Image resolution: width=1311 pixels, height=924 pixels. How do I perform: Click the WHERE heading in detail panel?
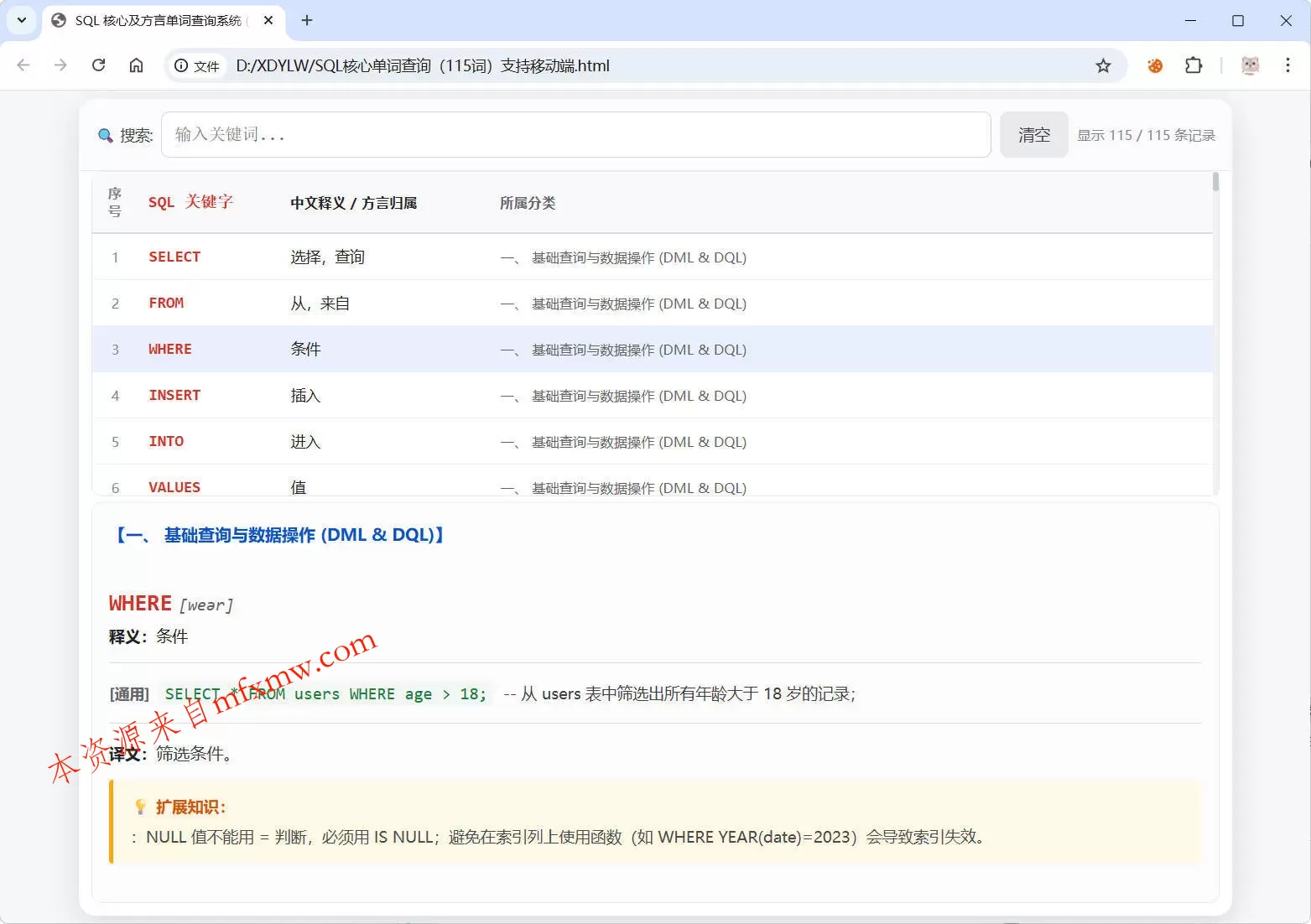(x=140, y=603)
